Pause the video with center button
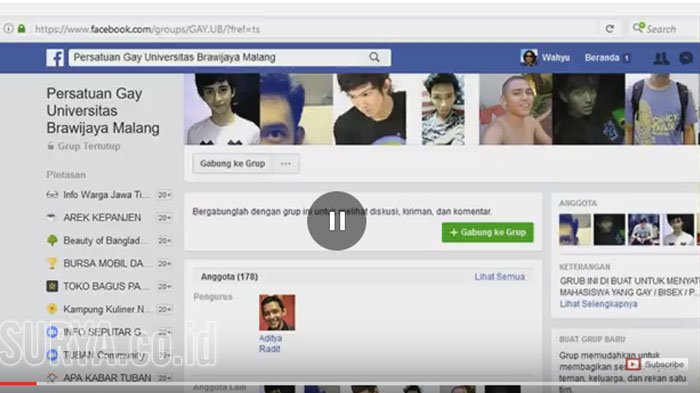Image resolution: width=700 pixels, height=393 pixels. [337, 221]
